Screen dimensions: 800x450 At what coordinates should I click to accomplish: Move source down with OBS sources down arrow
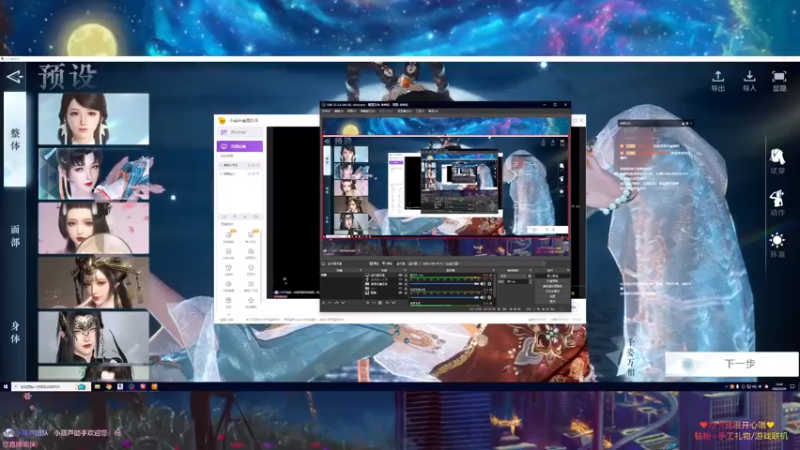(393, 303)
